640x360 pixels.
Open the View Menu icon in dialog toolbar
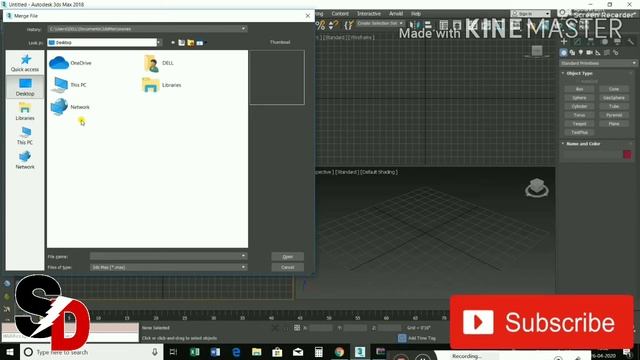click(x=200, y=42)
